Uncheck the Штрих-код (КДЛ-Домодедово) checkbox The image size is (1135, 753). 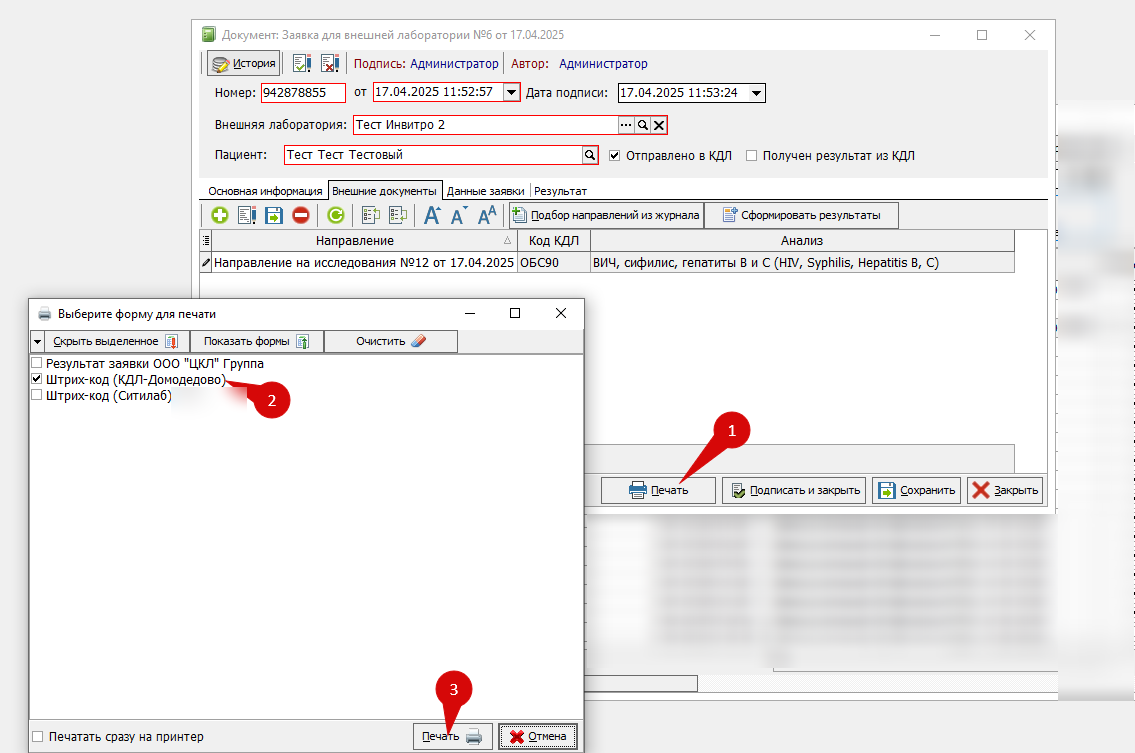click(x=37, y=380)
